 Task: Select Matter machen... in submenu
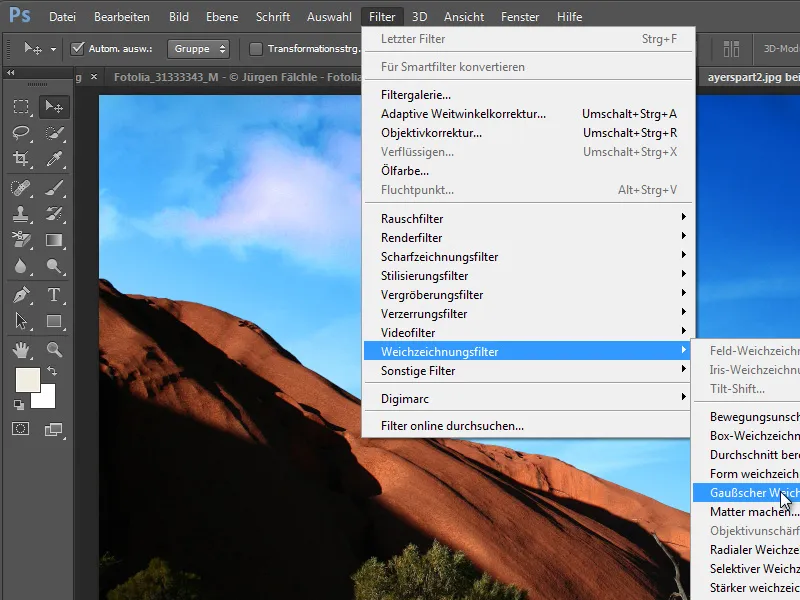coord(746,512)
